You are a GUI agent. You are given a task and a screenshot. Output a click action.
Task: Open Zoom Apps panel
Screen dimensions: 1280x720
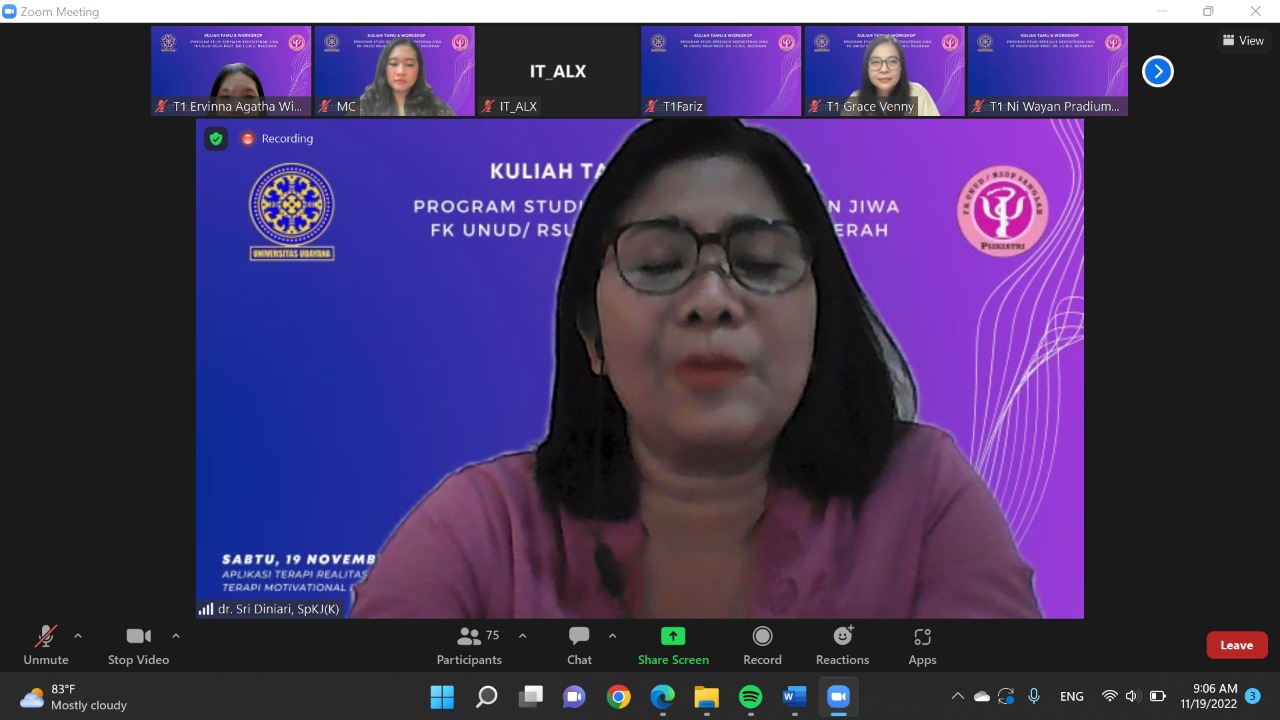[x=922, y=646]
